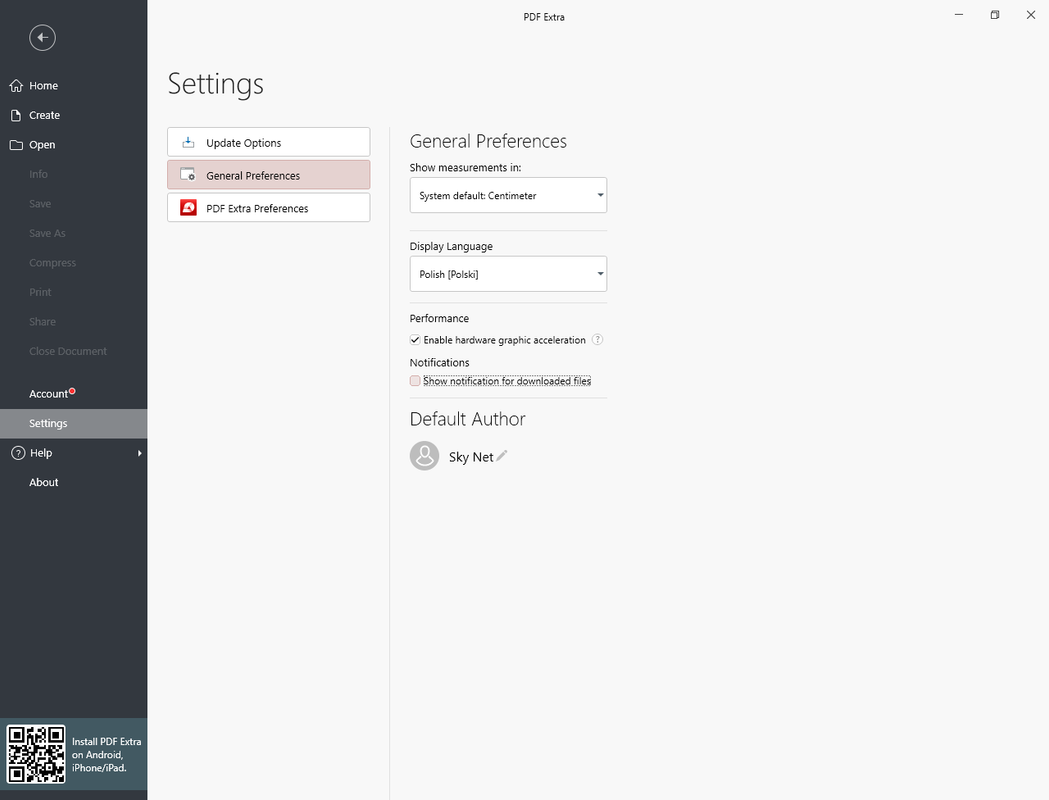This screenshot has height=800, width=1049.
Task: Click the Open folder icon
Action: click(16, 144)
